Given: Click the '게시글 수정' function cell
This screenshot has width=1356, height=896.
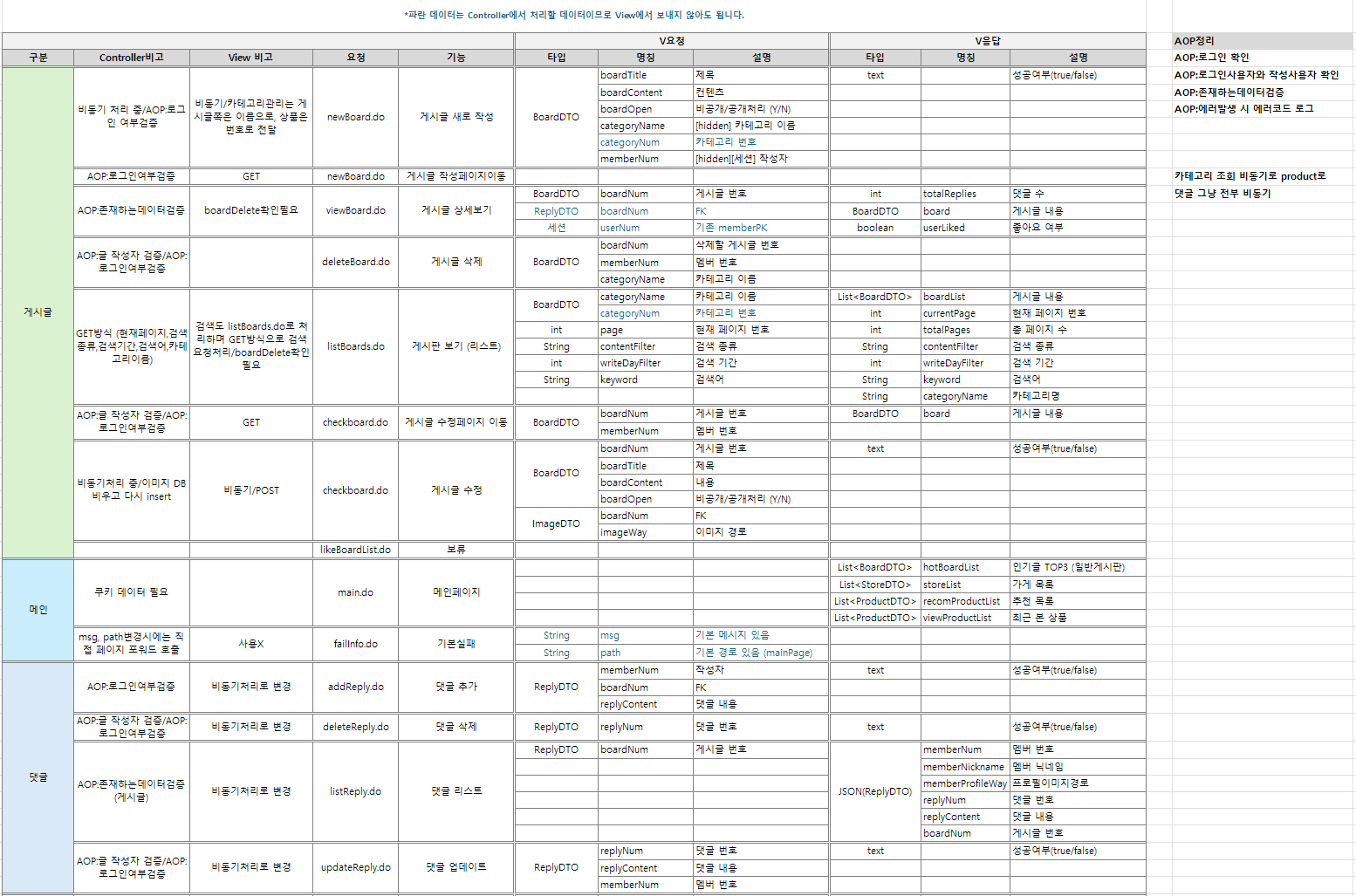Looking at the screenshot, I should click(456, 490).
